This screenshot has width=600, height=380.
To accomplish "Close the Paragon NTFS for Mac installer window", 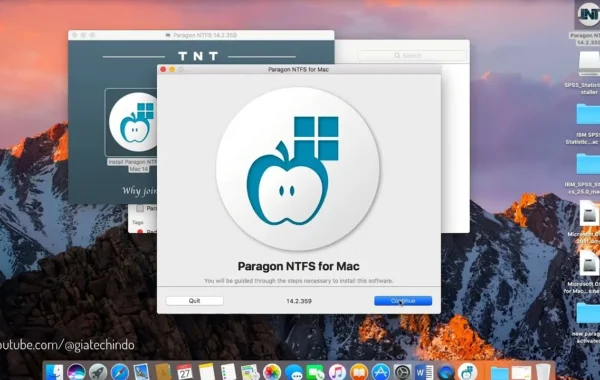I will (163, 69).
